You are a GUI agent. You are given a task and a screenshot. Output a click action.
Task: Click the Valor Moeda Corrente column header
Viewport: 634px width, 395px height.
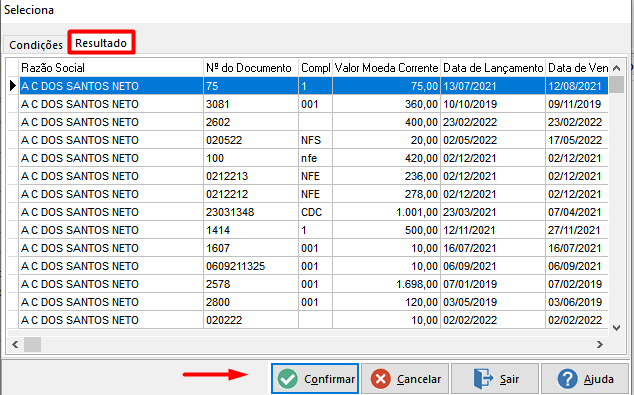pyautogui.click(x=386, y=68)
